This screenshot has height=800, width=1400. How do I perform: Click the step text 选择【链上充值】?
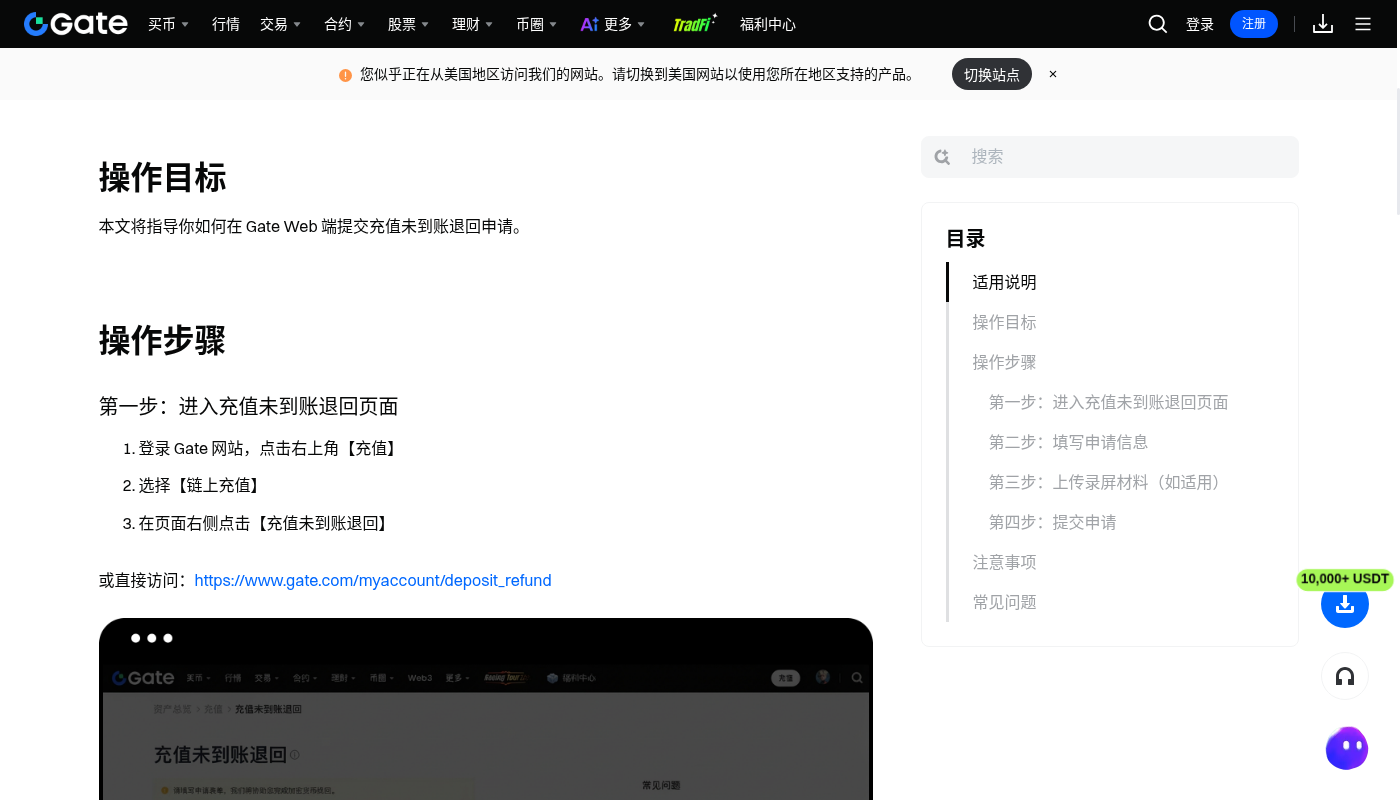click(x=201, y=485)
